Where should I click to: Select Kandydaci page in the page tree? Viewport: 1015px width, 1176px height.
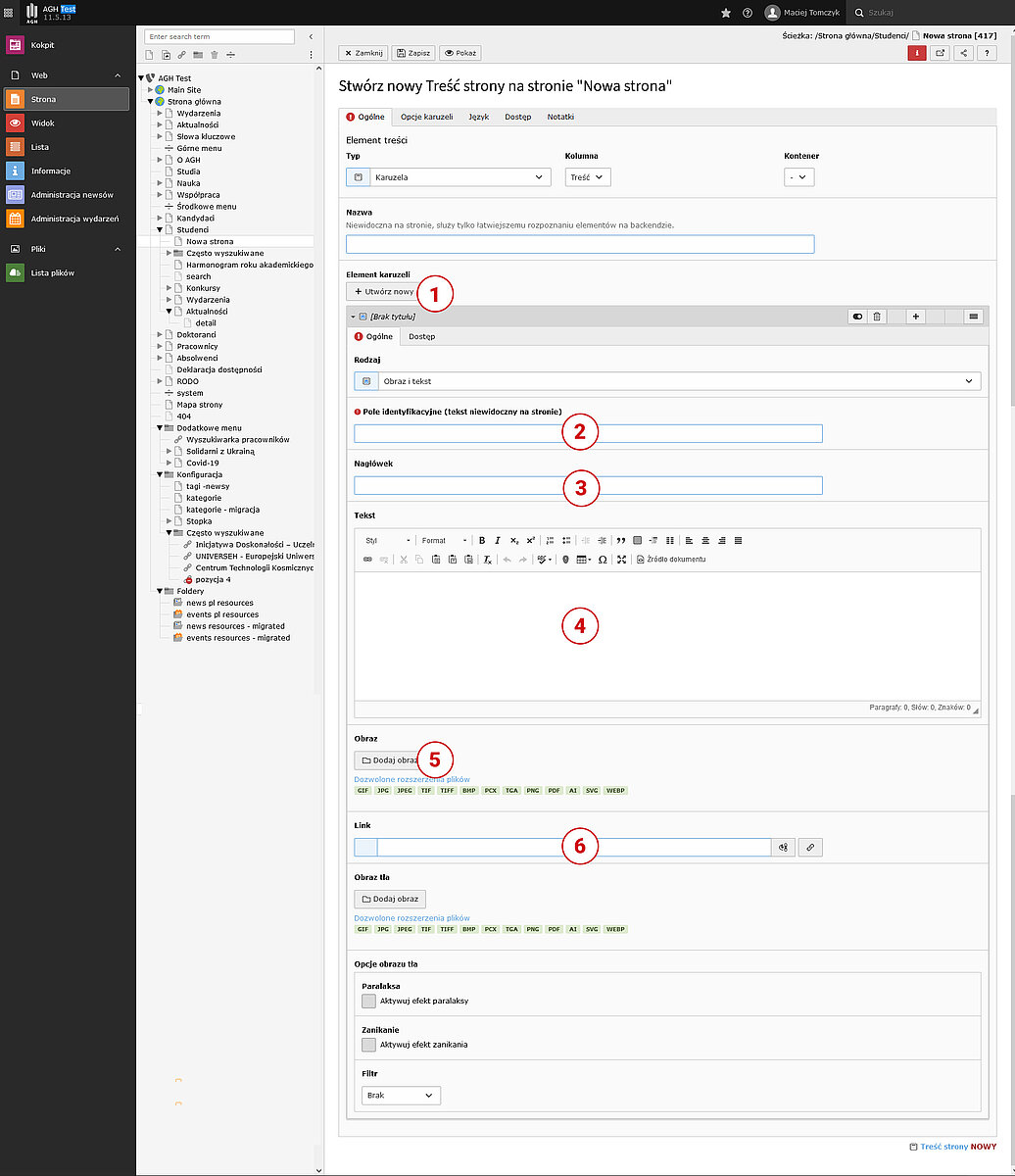tap(195, 219)
